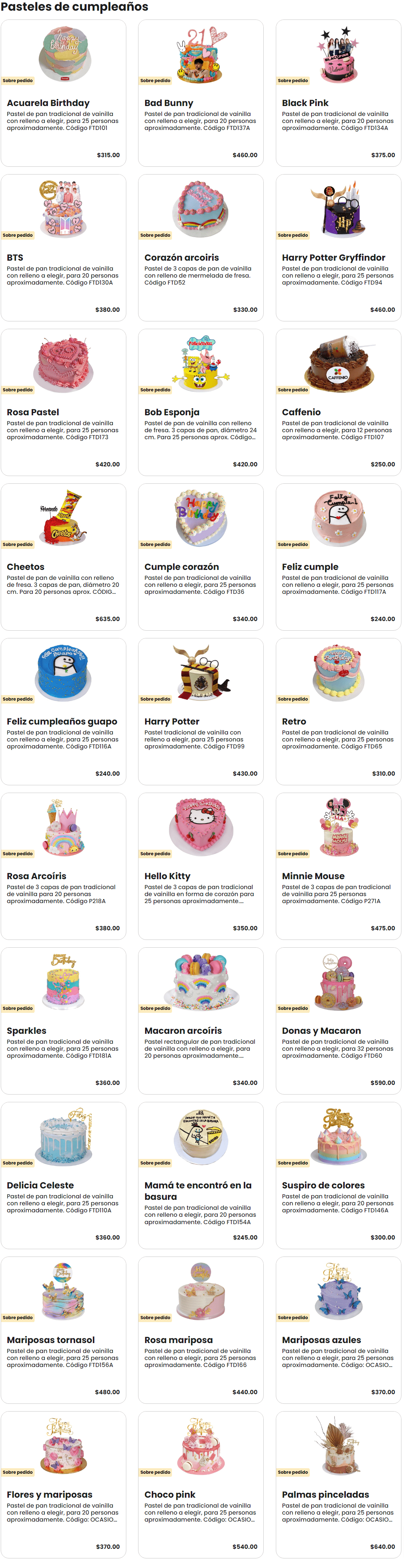This screenshot has width=404, height=1568.
Task: Select the Bob Esponja cake picture
Action: (x=201, y=363)
